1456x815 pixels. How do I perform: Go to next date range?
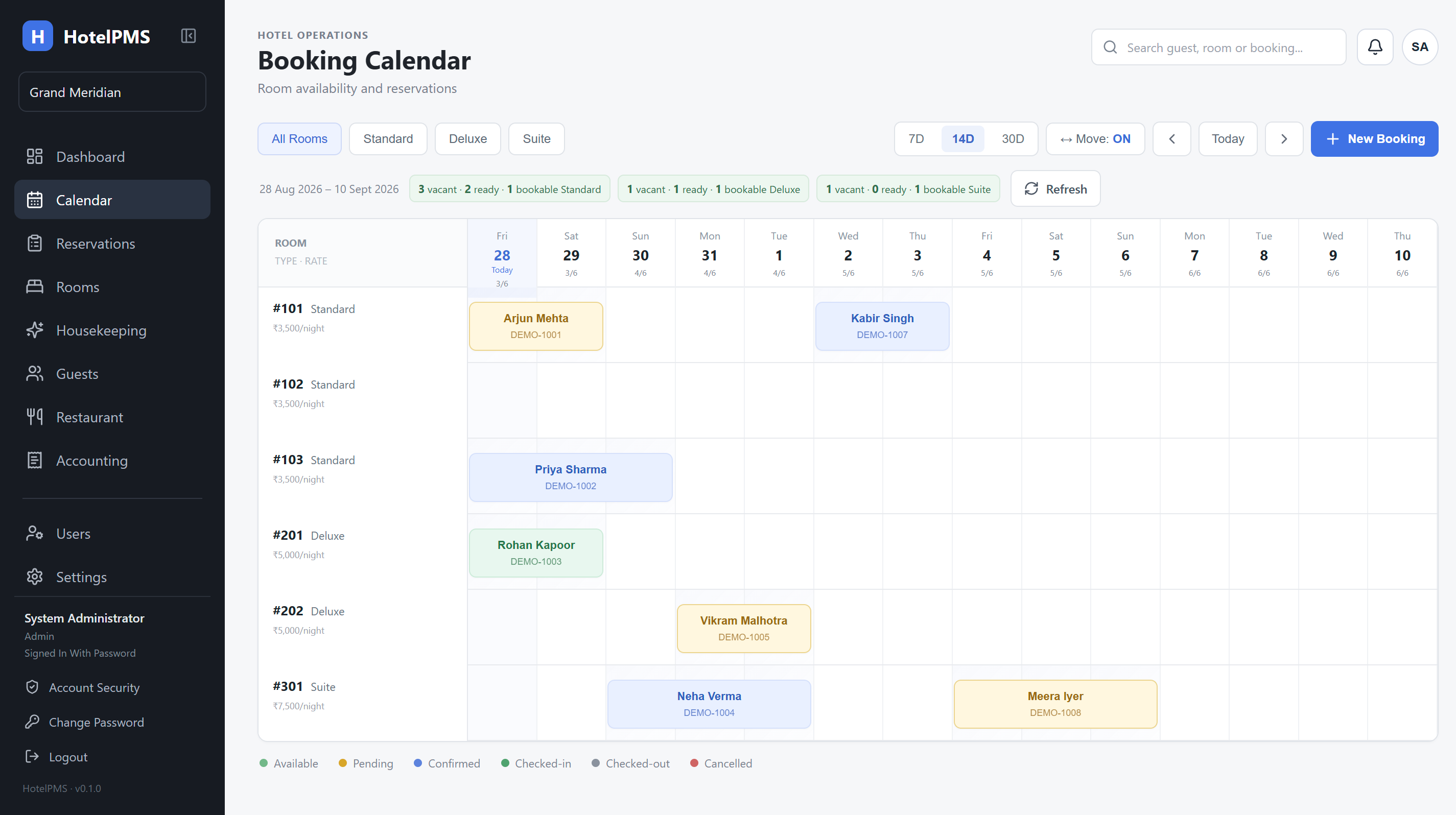point(1284,139)
